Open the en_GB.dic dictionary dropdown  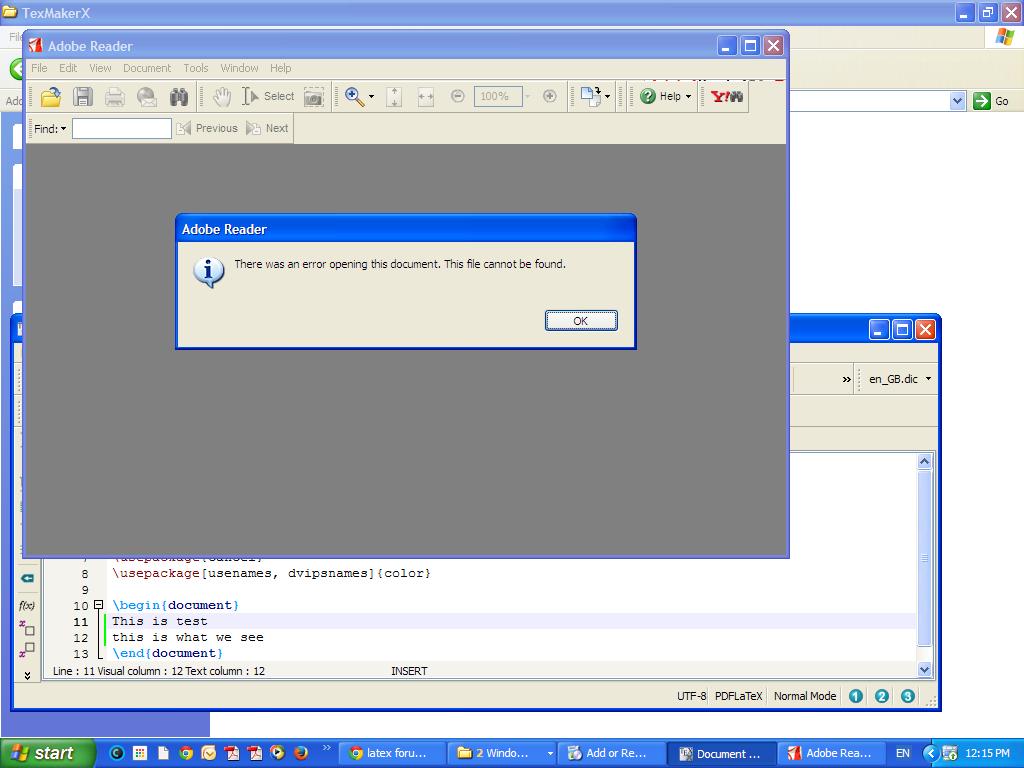[x=899, y=379]
